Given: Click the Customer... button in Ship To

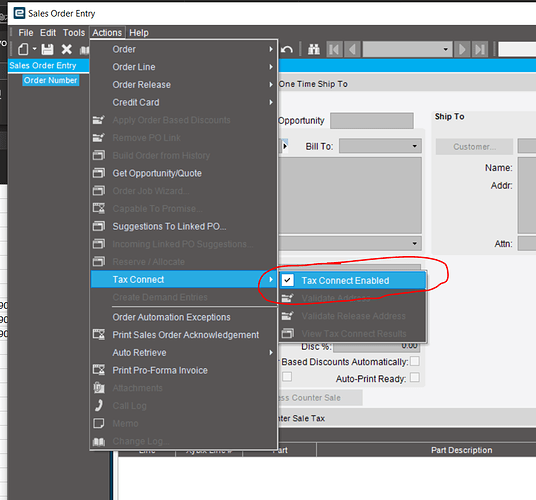Looking at the screenshot, I should (474, 147).
